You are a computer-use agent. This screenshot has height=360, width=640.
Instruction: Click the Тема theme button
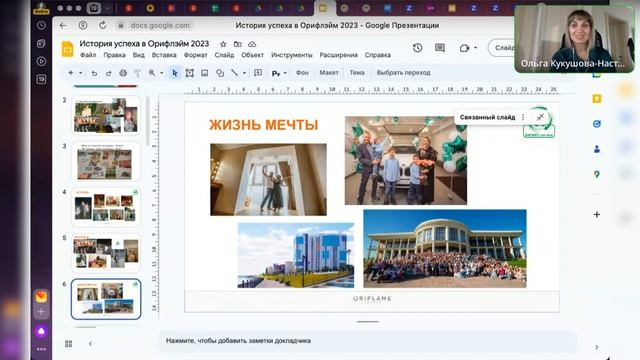(x=357, y=72)
